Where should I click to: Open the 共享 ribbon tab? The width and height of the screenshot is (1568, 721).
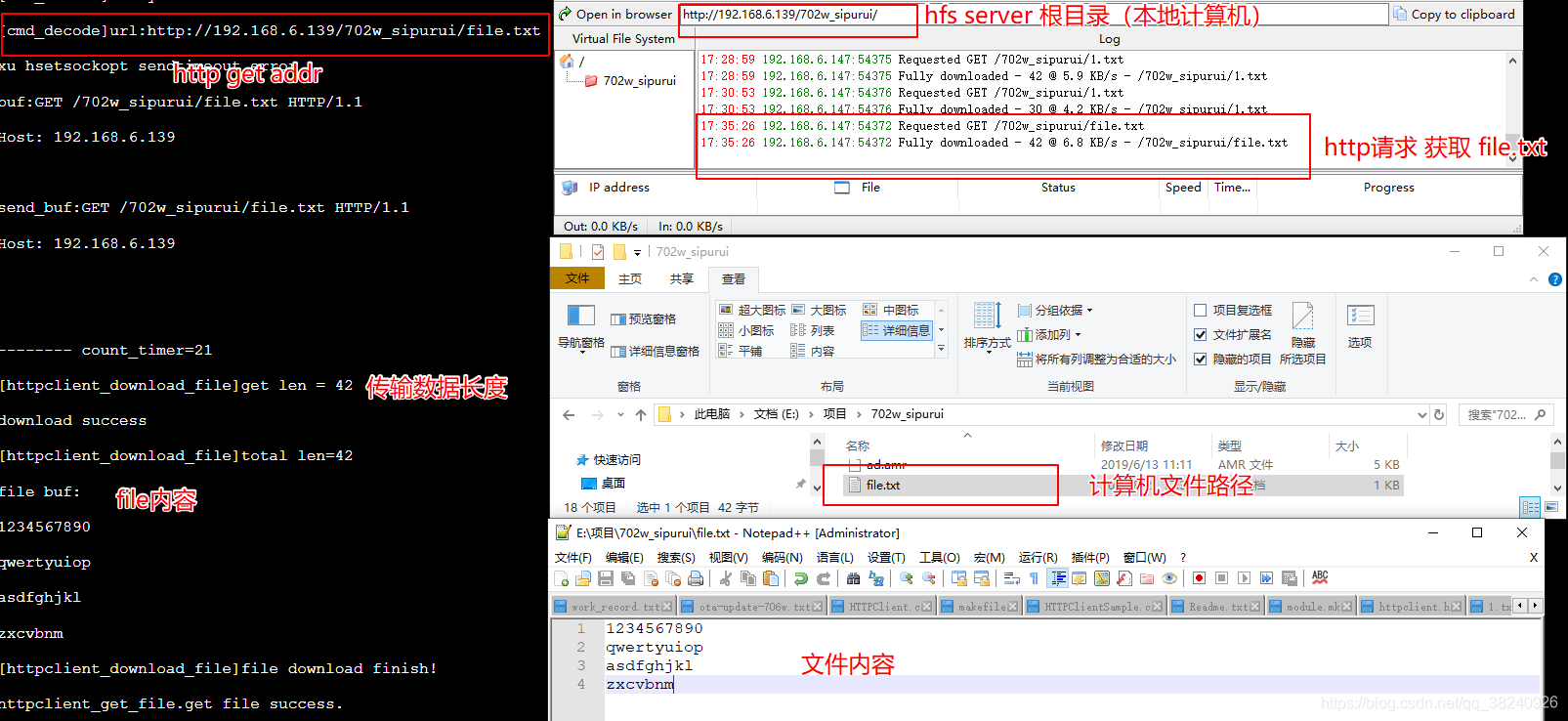[681, 279]
